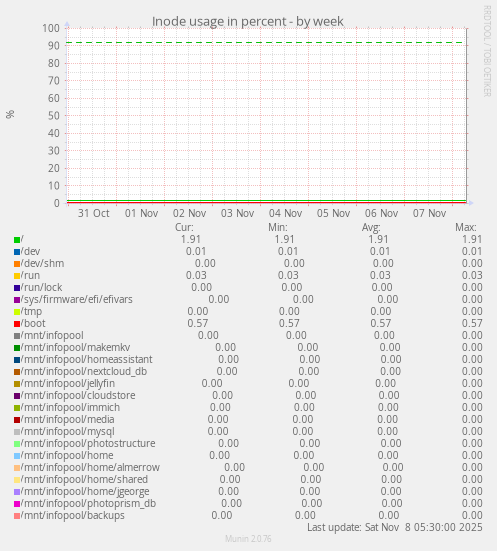Click the Max: column header
This screenshot has width=497, height=551.
click(x=466, y=227)
